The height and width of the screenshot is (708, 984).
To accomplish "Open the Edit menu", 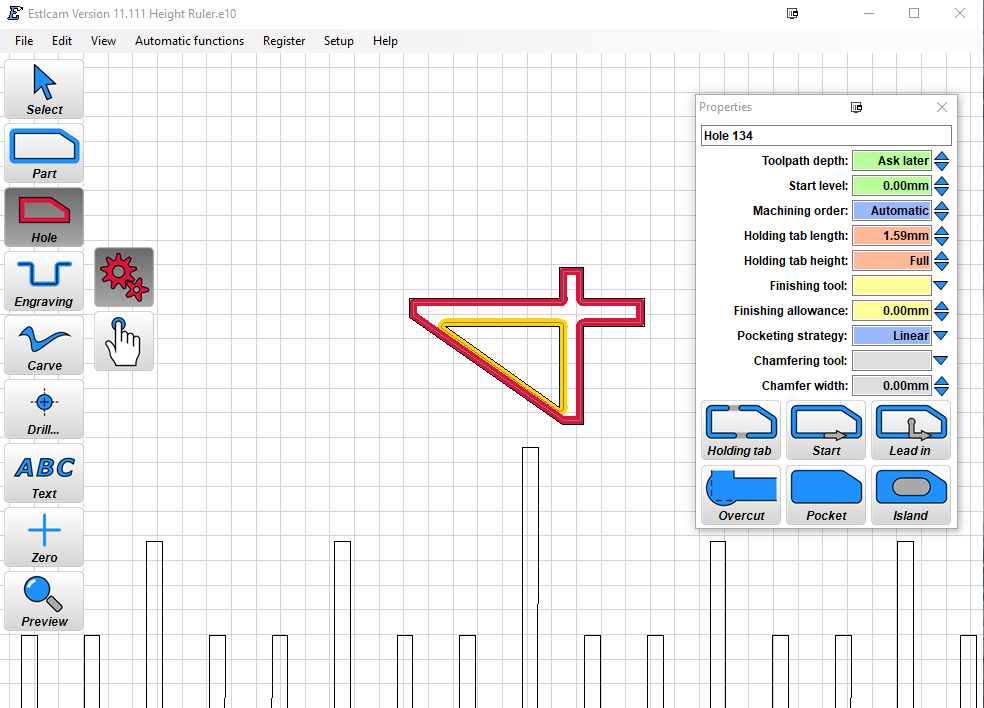I will point(62,41).
